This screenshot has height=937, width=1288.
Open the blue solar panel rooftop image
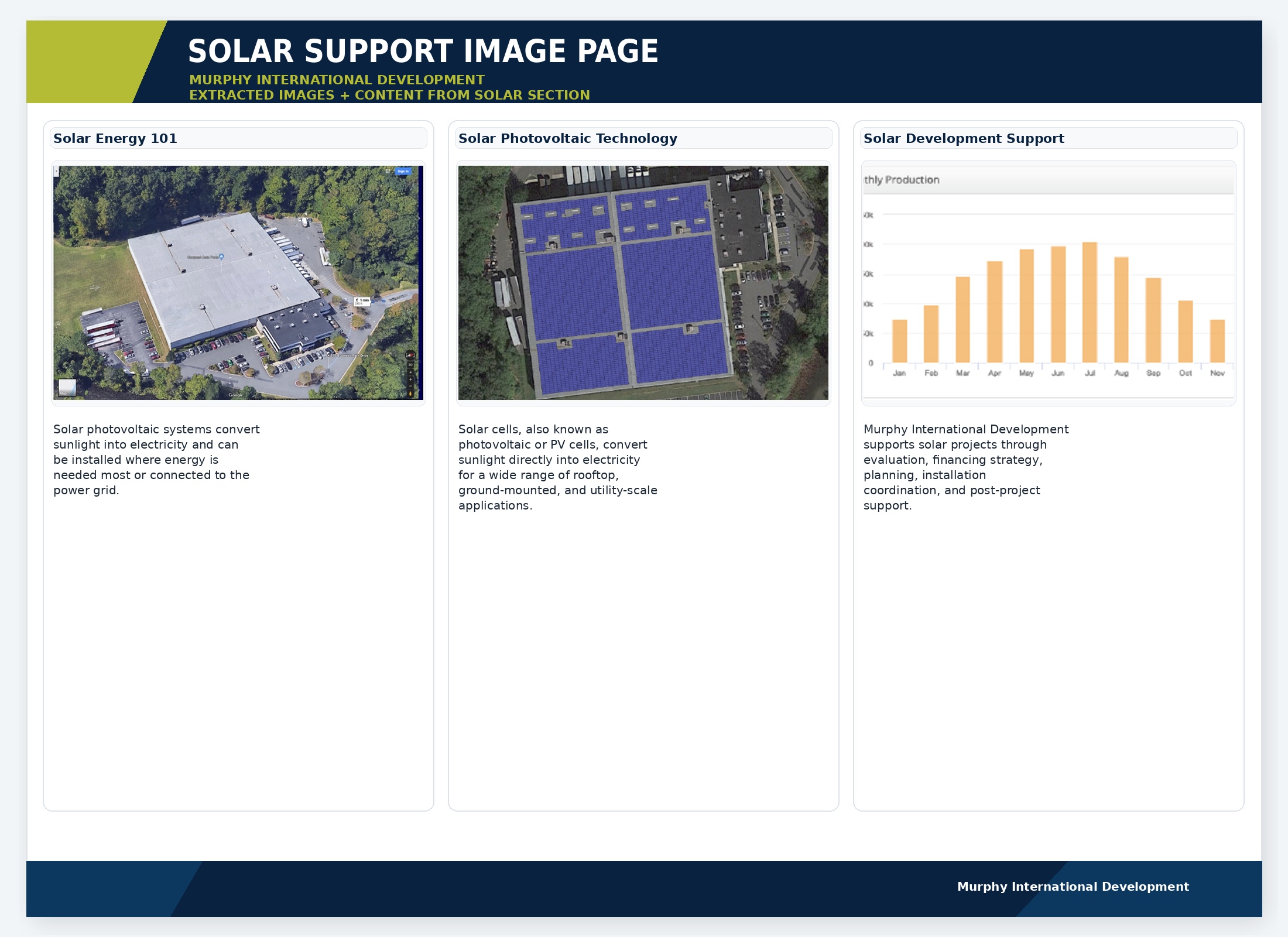click(643, 283)
